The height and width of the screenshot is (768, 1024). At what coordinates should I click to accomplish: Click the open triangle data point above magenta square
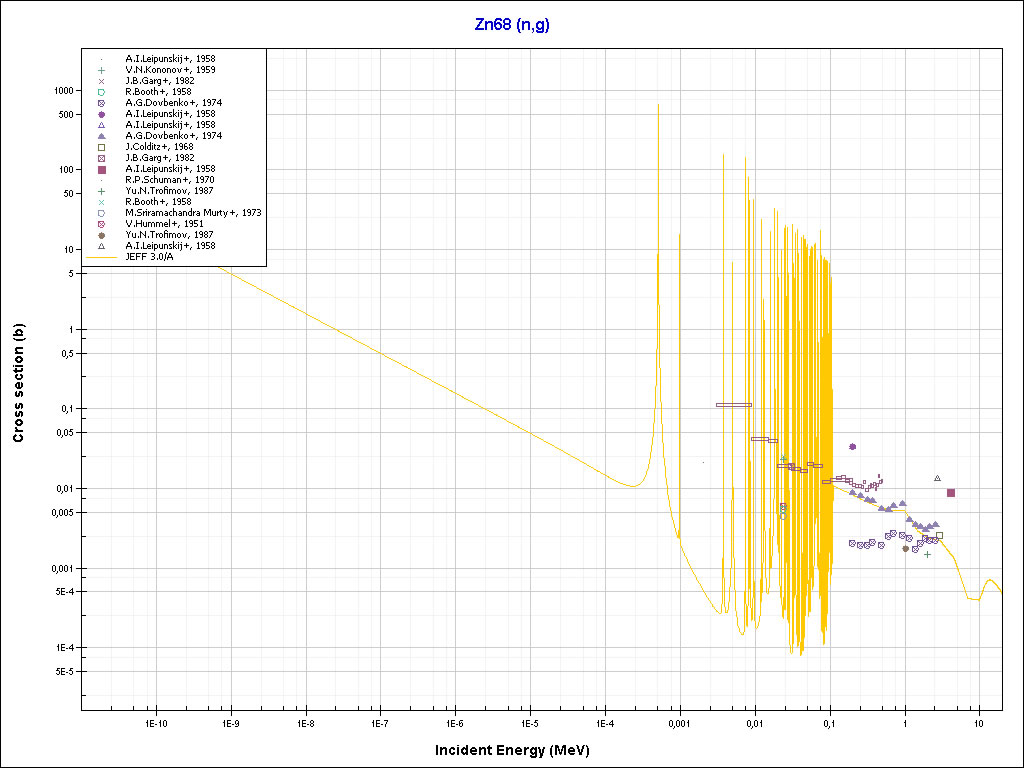pos(937,478)
